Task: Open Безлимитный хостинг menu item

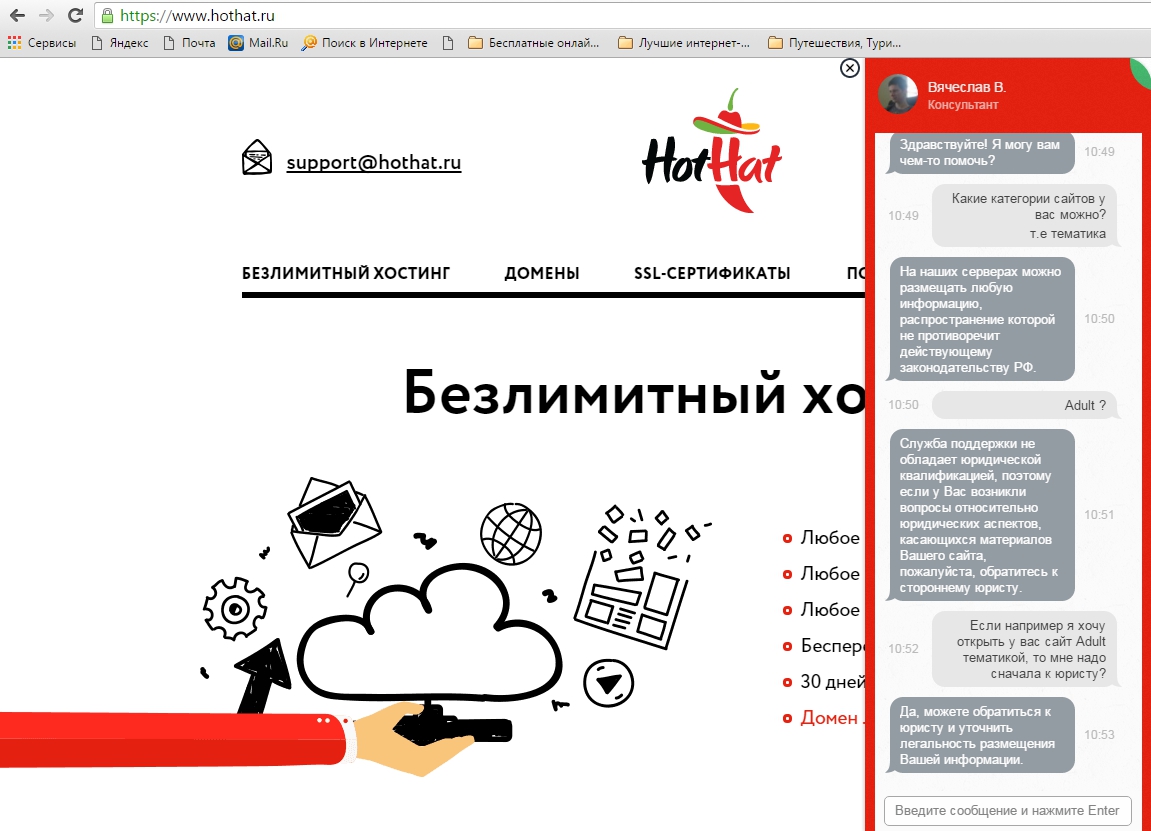Action: pos(346,273)
